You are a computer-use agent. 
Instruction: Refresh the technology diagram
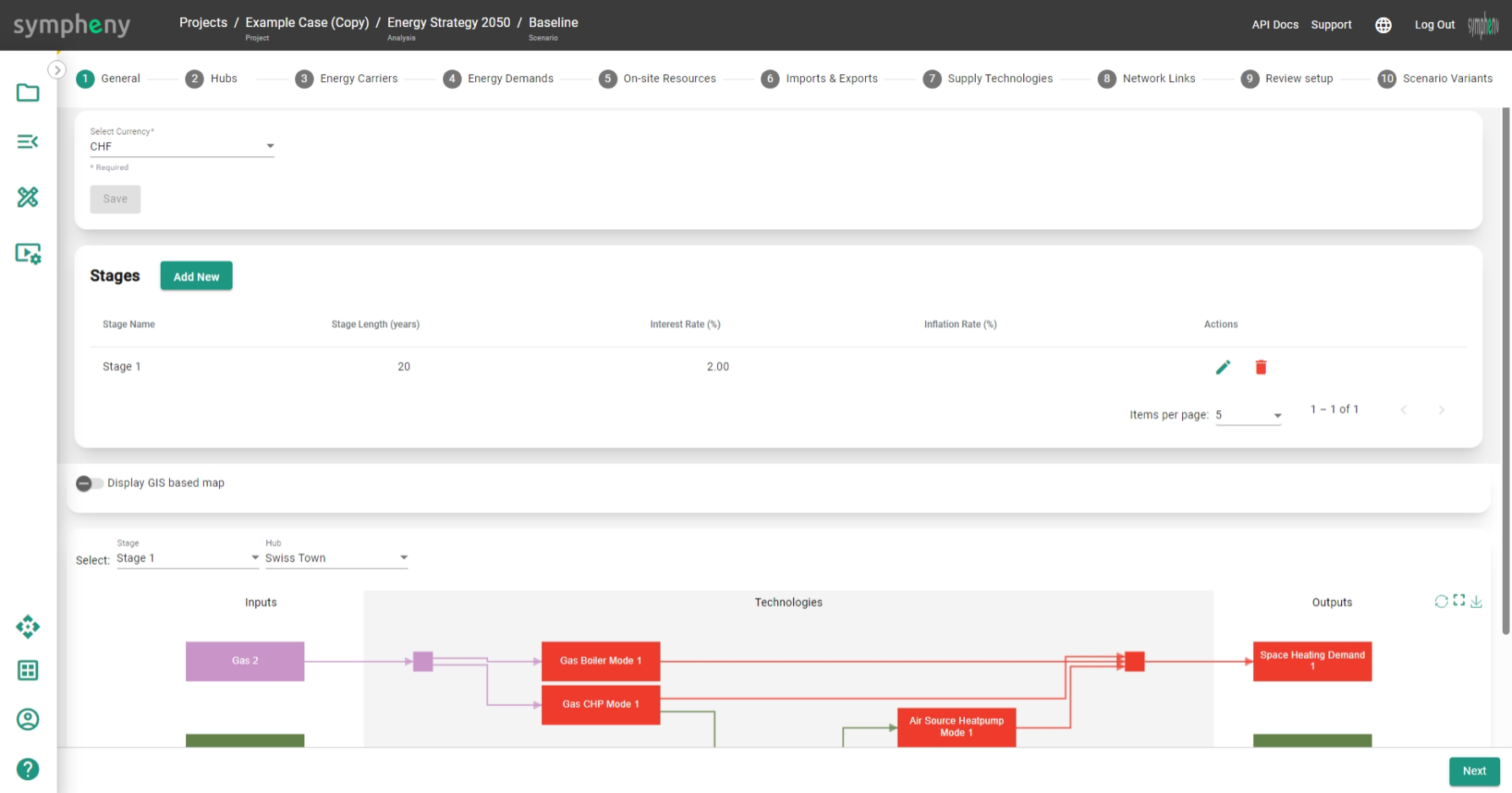(x=1441, y=601)
